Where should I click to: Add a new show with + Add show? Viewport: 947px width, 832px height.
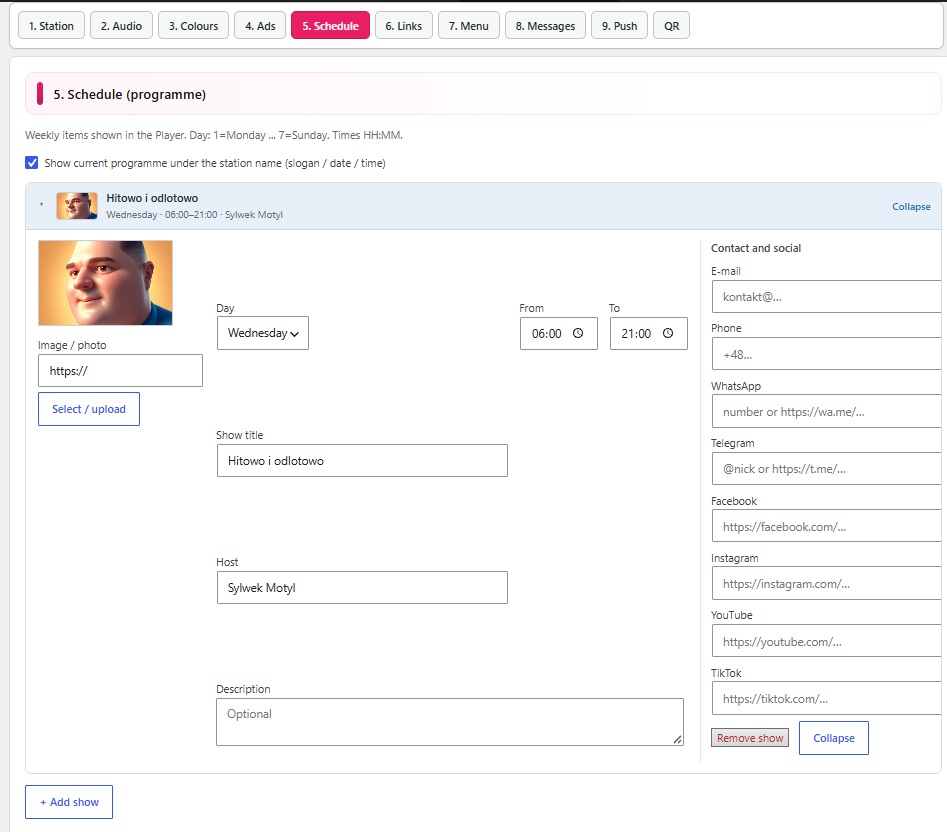tap(69, 802)
